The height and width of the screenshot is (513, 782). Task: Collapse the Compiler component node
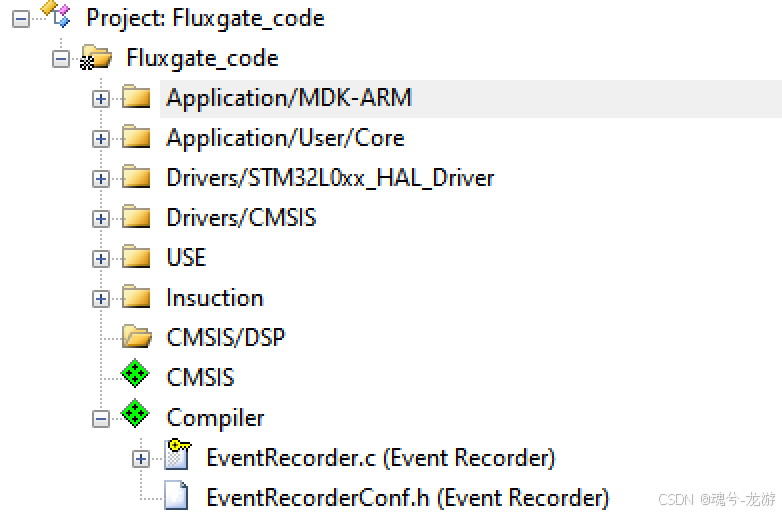101,419
